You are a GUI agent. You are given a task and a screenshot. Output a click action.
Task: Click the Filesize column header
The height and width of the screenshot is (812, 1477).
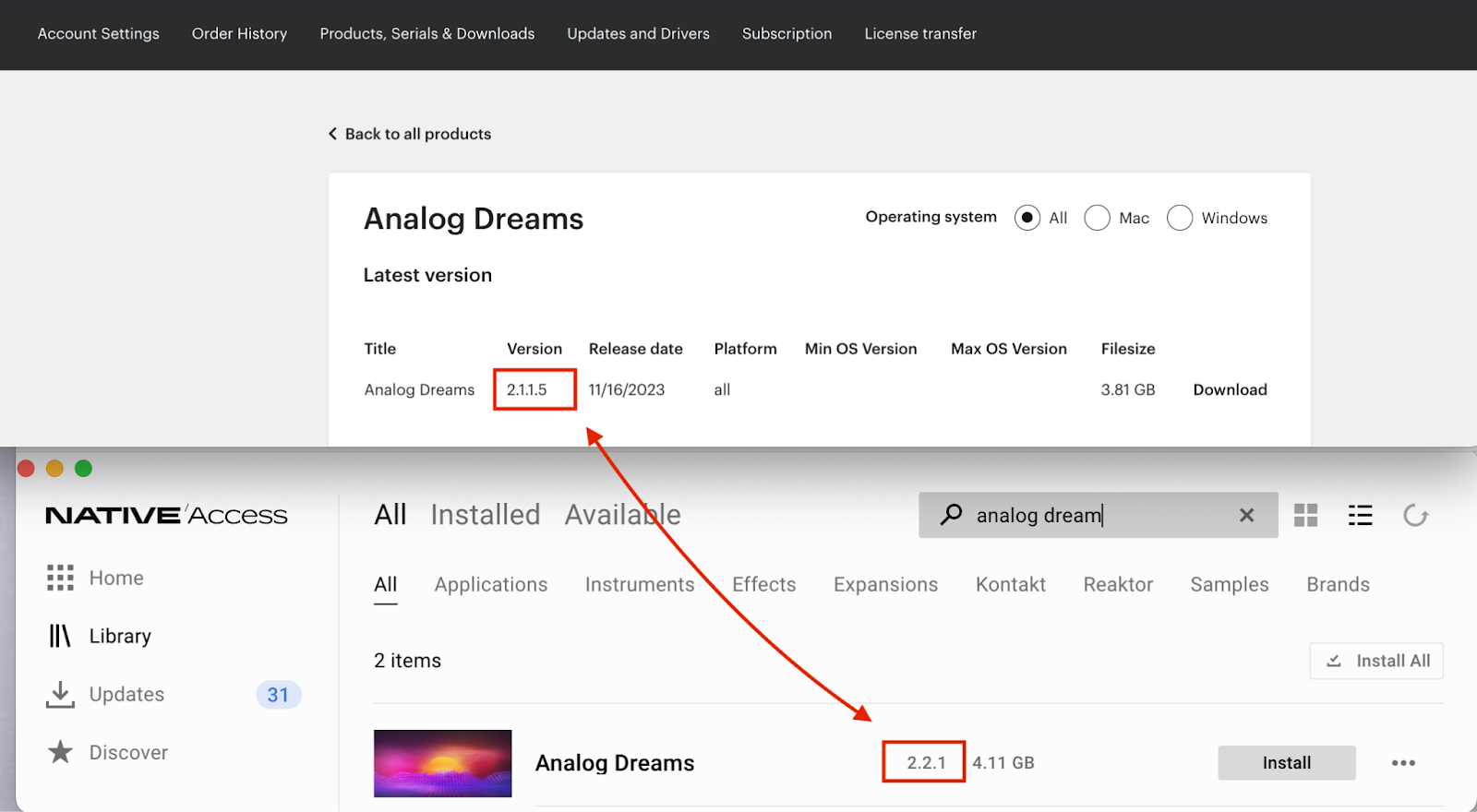1128,349
